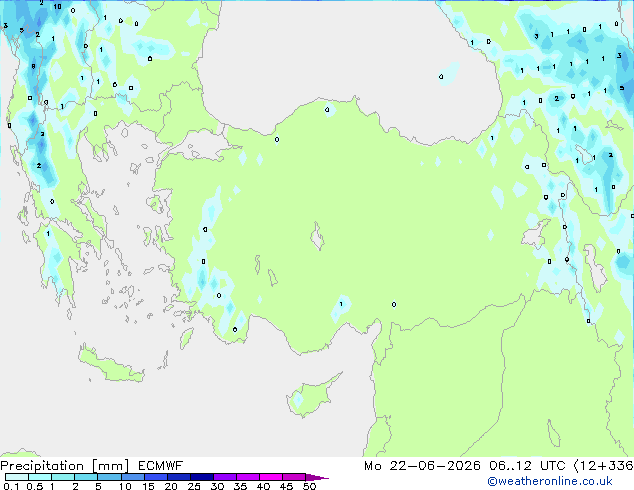Select the 0.1–0.5 mm legend swatch
The height and width of the screenshot is (490, 634).
(x=17, y=477)
